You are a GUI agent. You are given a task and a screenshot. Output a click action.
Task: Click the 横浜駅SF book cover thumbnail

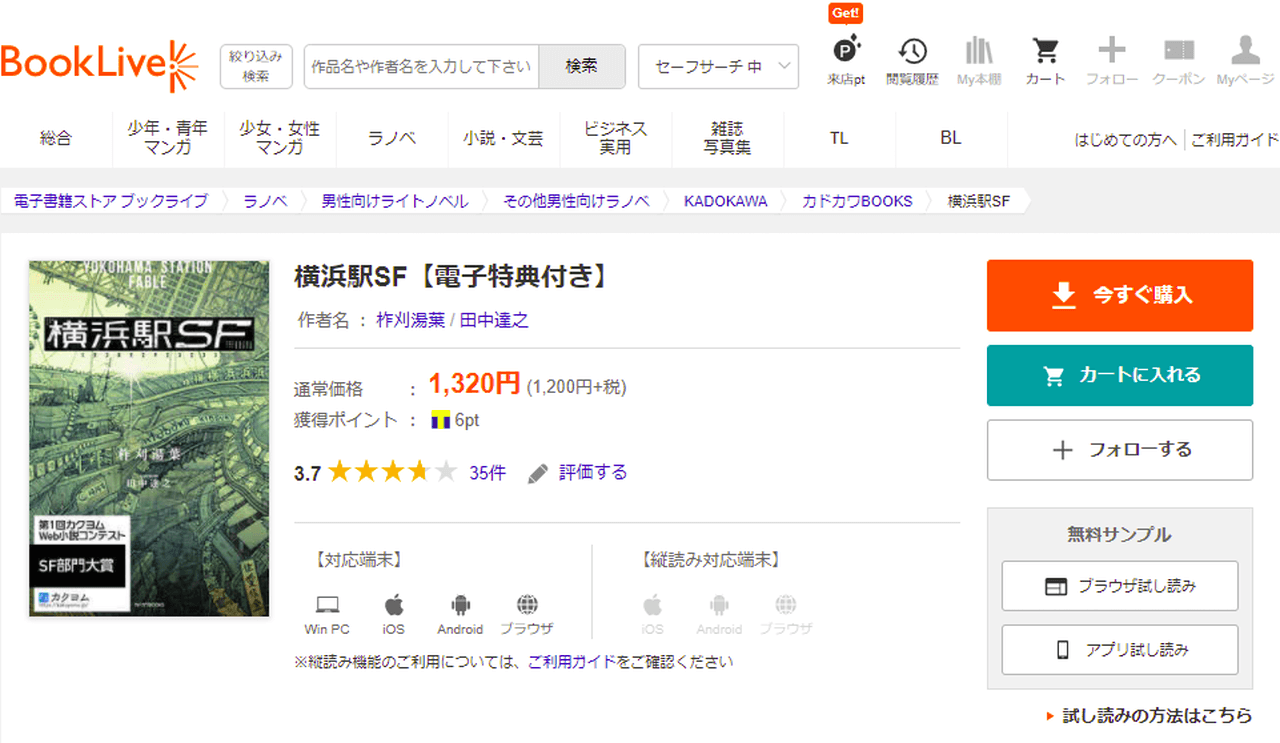click(x=149, y=438)
